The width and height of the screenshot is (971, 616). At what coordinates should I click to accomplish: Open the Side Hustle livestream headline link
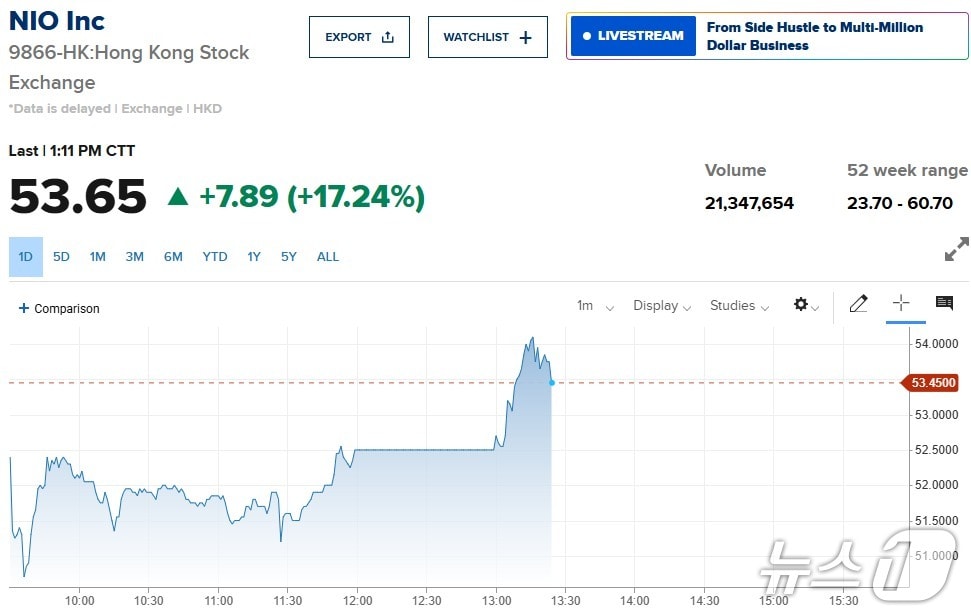[x=814, y=36]
